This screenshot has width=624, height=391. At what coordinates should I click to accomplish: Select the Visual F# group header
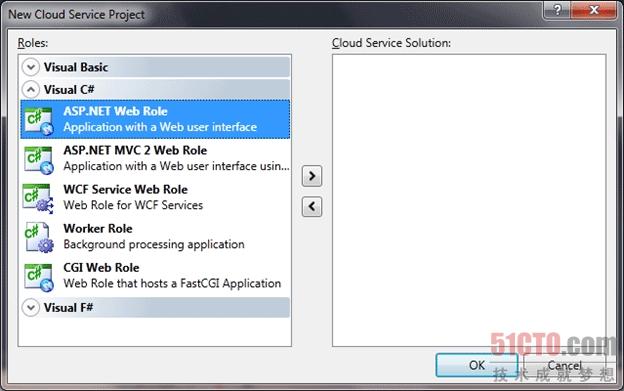pyautogui.click(x=155, y=307)
